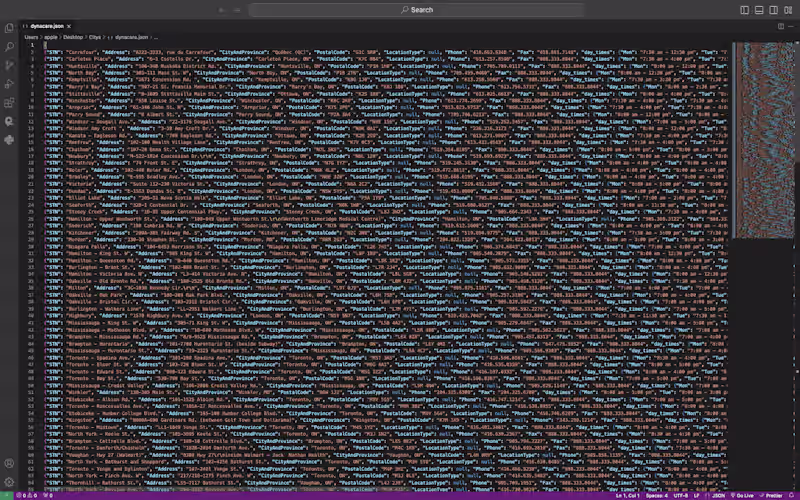800x500 pixels.
Task: Change indentation via Spaces: 4
Action: (657, 495)
